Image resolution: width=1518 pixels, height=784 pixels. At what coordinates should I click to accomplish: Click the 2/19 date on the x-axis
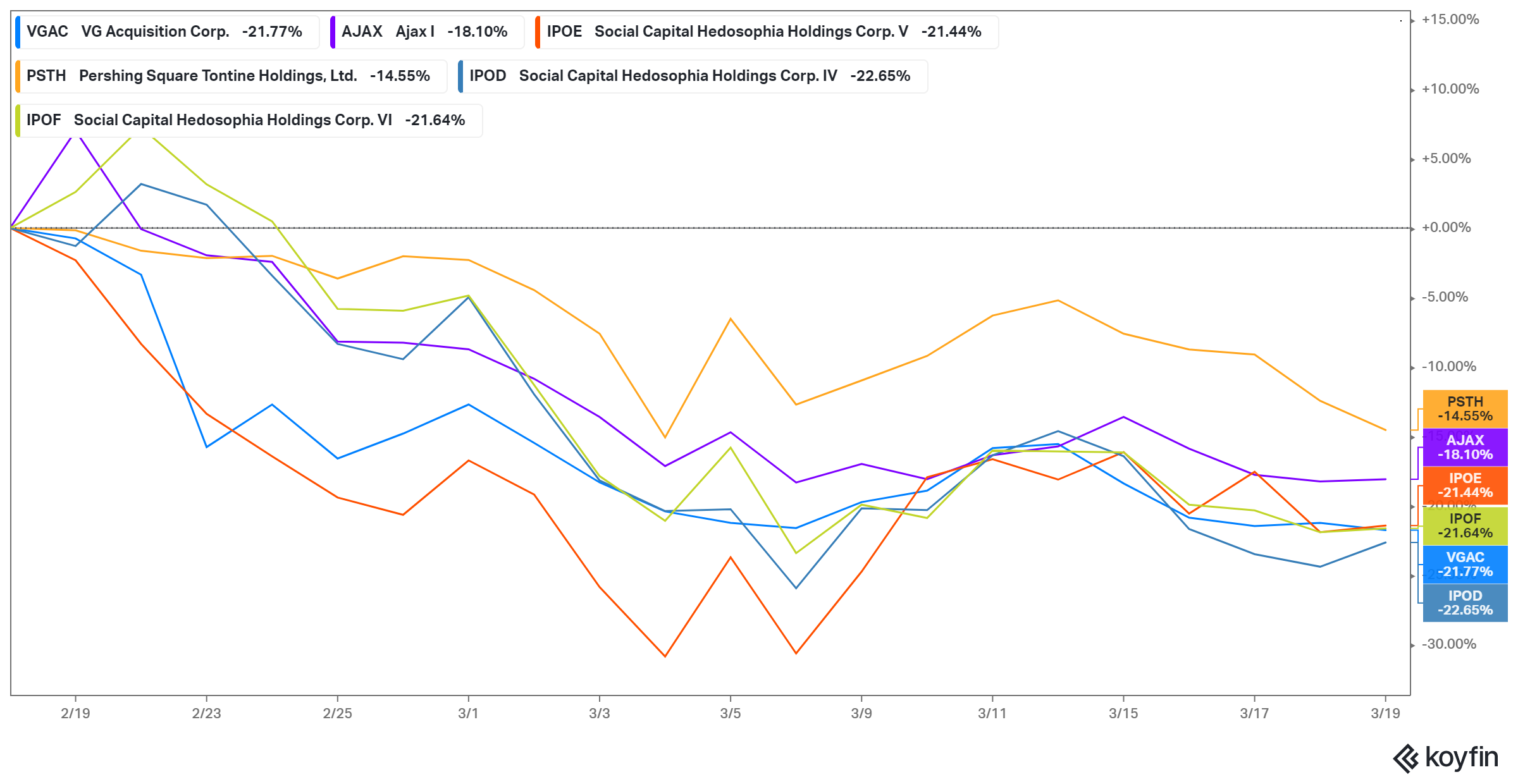point(75,713)
